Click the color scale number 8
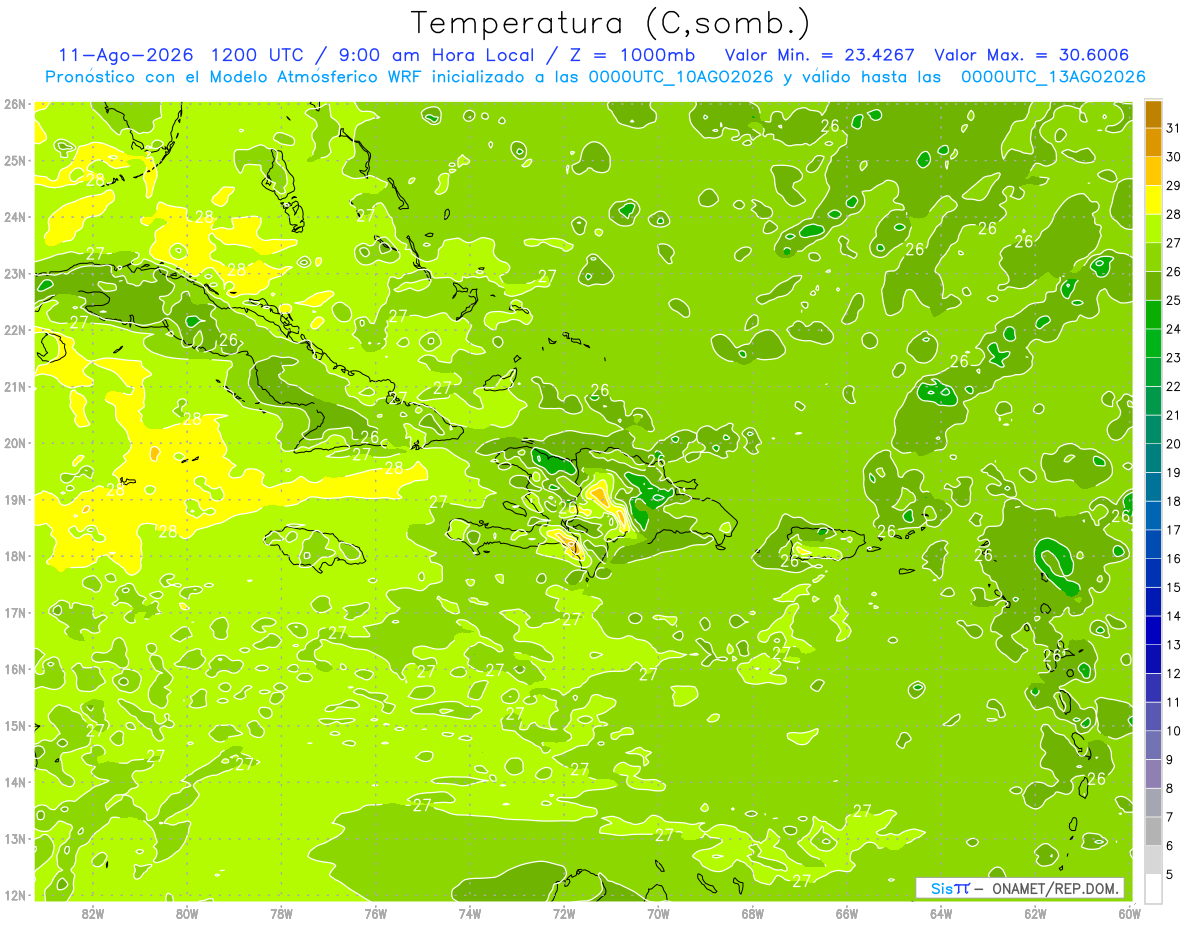This screenshot has width=1200, height=927. coord(1170,788)
